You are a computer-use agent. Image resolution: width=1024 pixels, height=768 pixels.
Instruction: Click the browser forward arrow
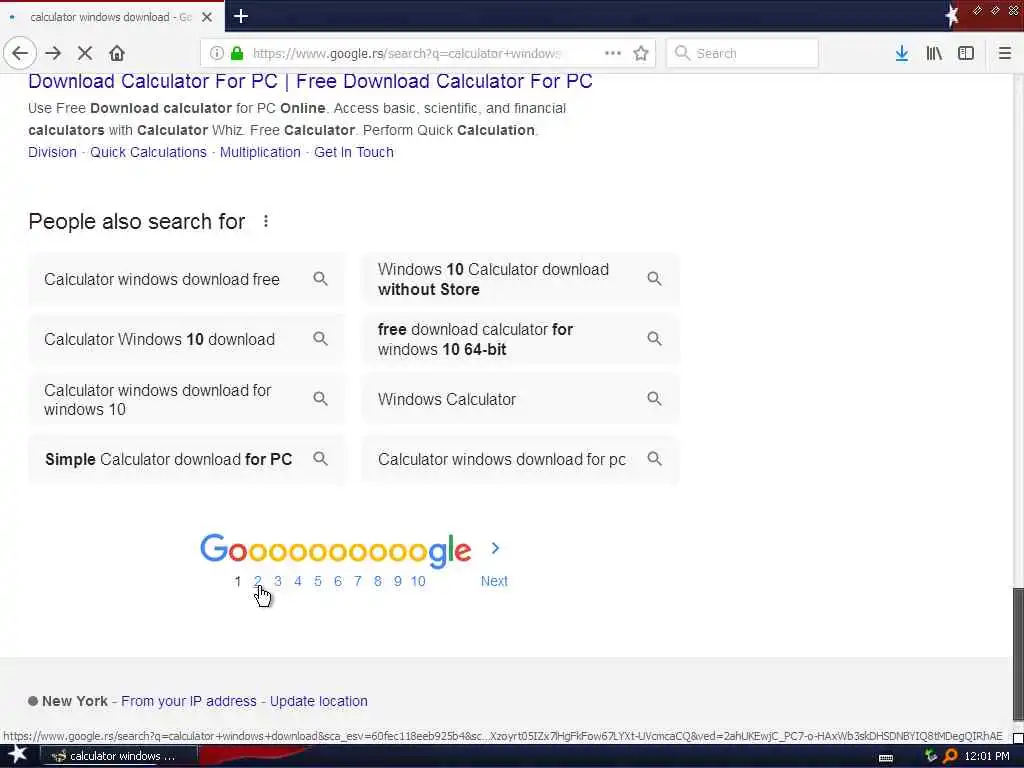pos(53,54)
